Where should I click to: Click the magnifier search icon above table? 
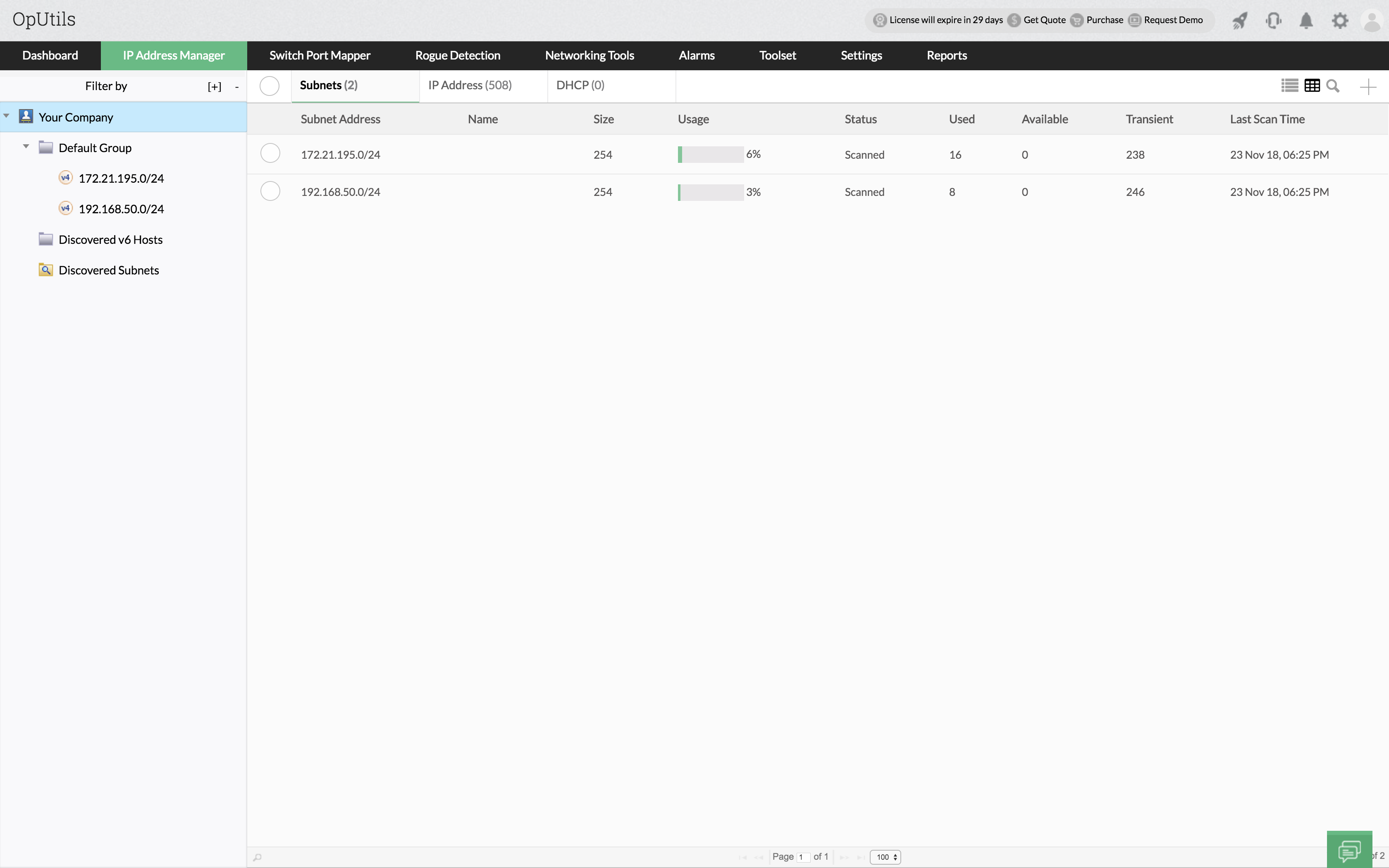click(x=1333, y=86)
